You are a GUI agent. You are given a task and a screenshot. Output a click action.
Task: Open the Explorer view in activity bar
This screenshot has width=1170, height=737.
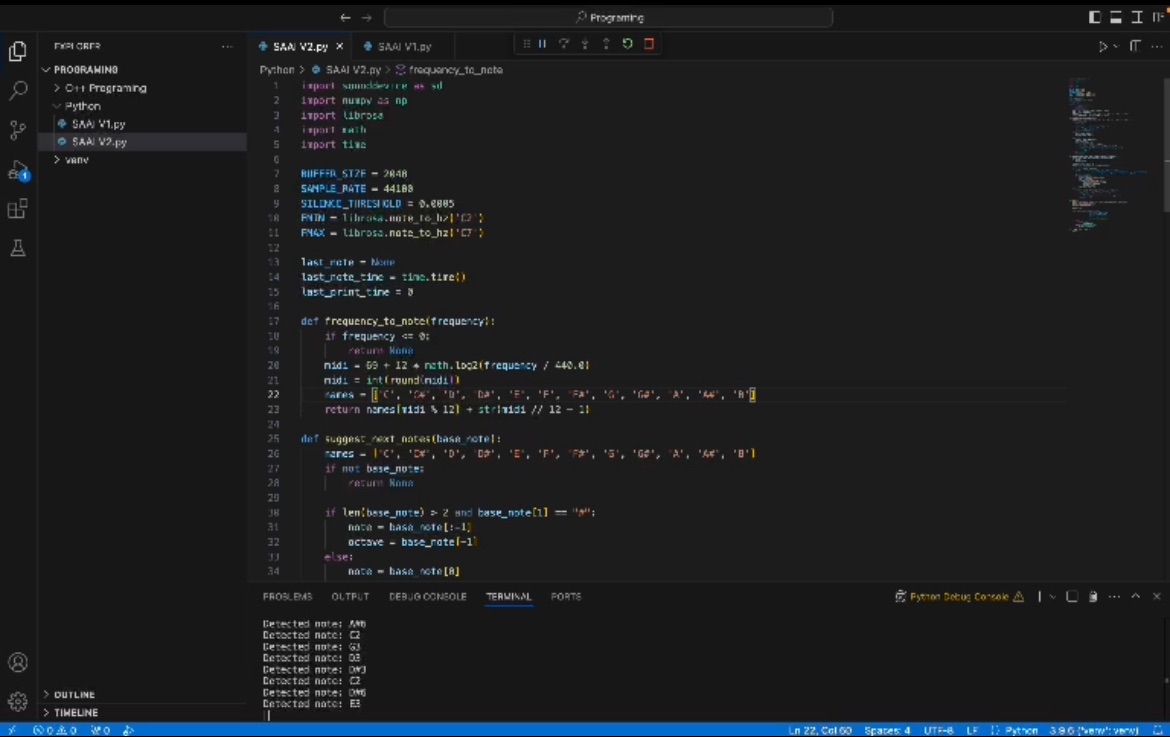coord(18,51)
